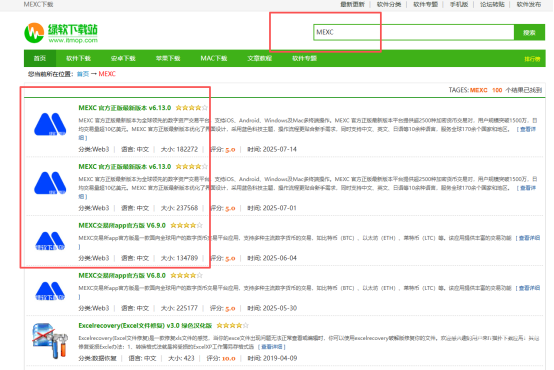The width and height of the screenshot is (554, 370).
Task: Click 查看详细 for MEXC V6.8.0 entry
Action: [529, 288]
